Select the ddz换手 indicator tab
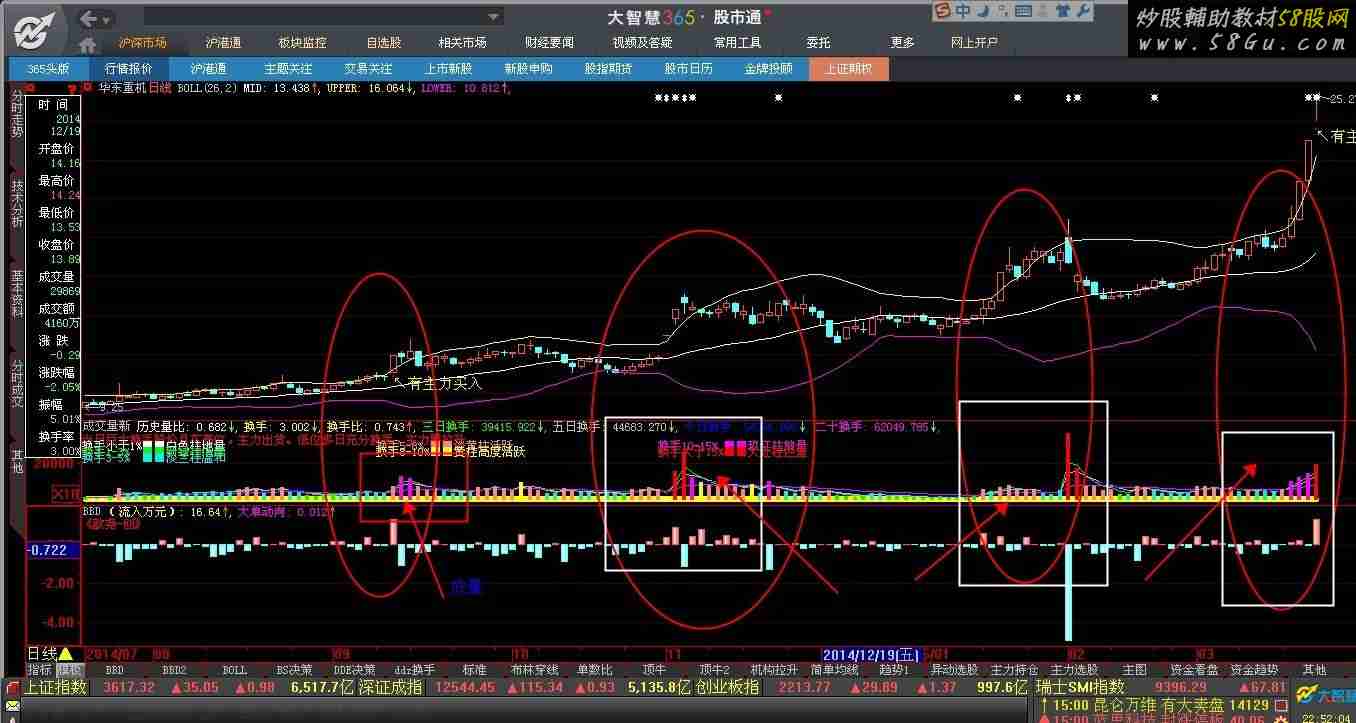The height and width of the screenshot is (723, 1356). pos(414,670)
